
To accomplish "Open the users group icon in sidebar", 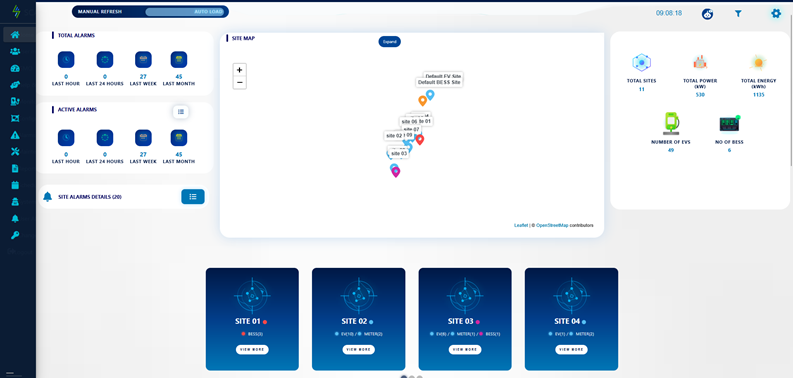I will 15,51.
